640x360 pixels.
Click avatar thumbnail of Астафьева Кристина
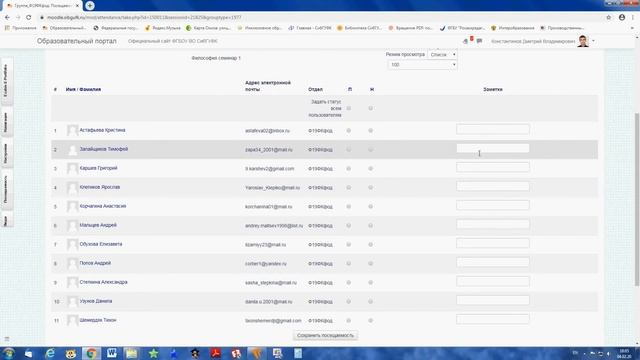click(73, 130)
